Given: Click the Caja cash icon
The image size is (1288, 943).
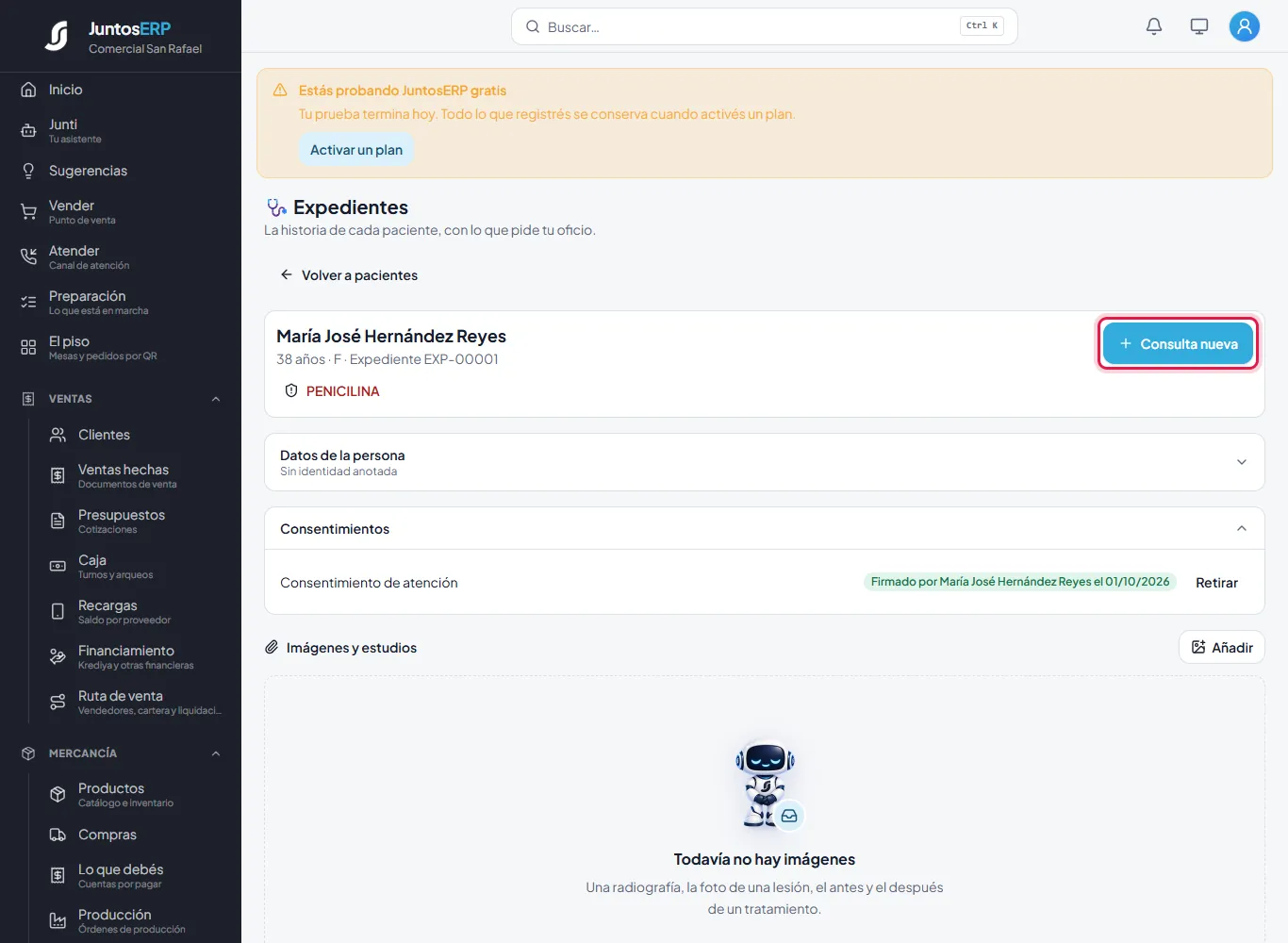Looking at the screenshot, I should [58, 567].
